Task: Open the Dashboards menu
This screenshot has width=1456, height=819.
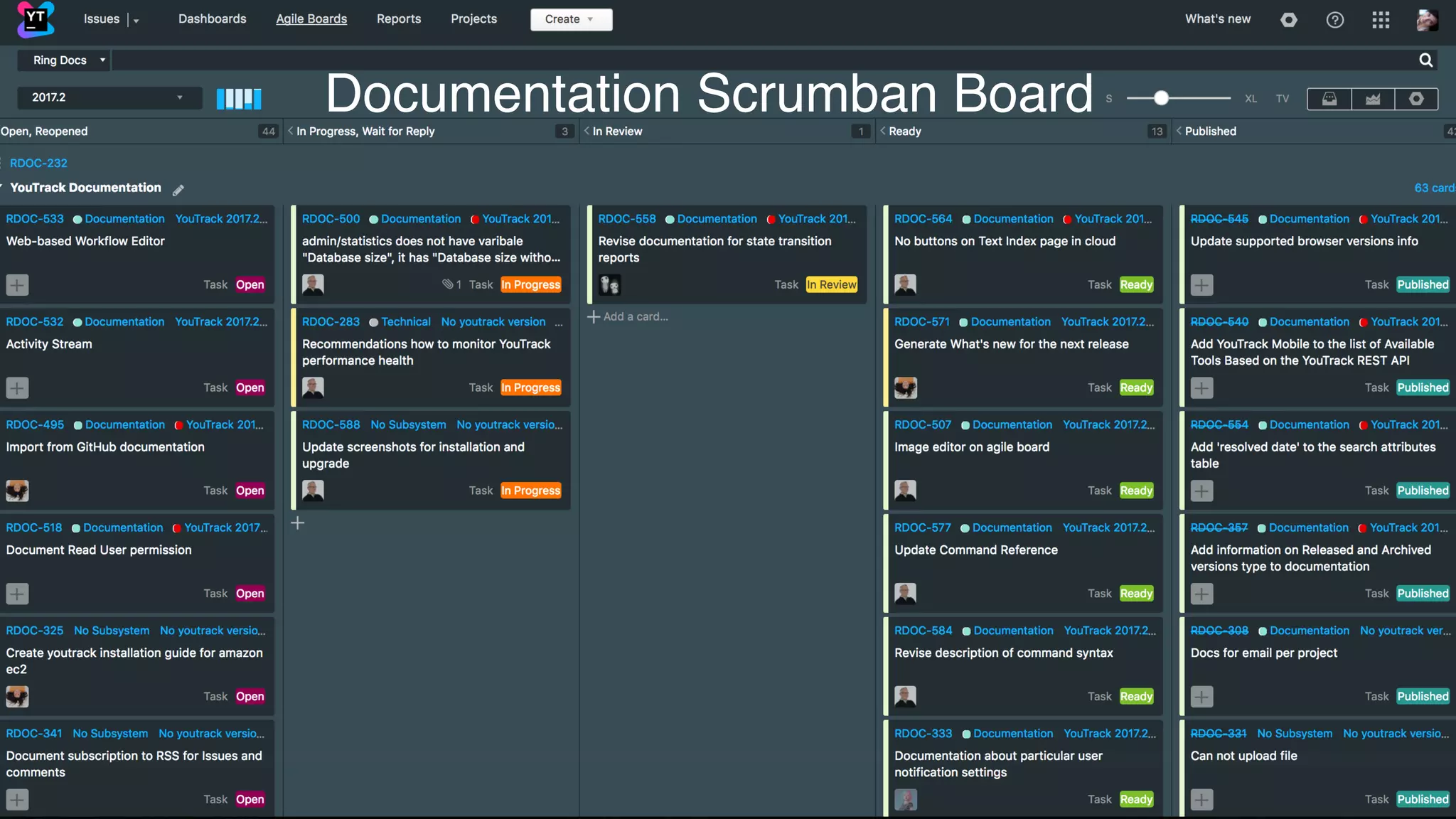Action: tap(213, 19)
